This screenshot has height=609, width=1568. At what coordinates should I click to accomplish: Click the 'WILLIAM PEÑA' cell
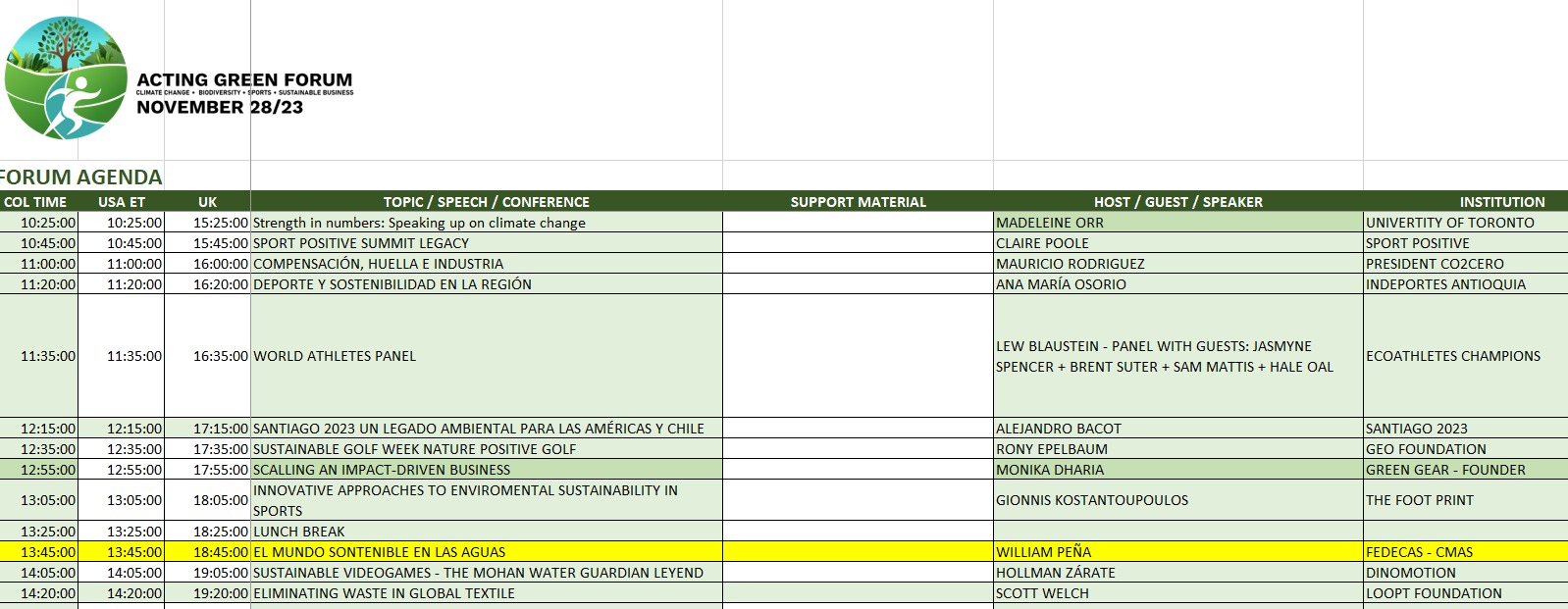[x=1178, y=552]
